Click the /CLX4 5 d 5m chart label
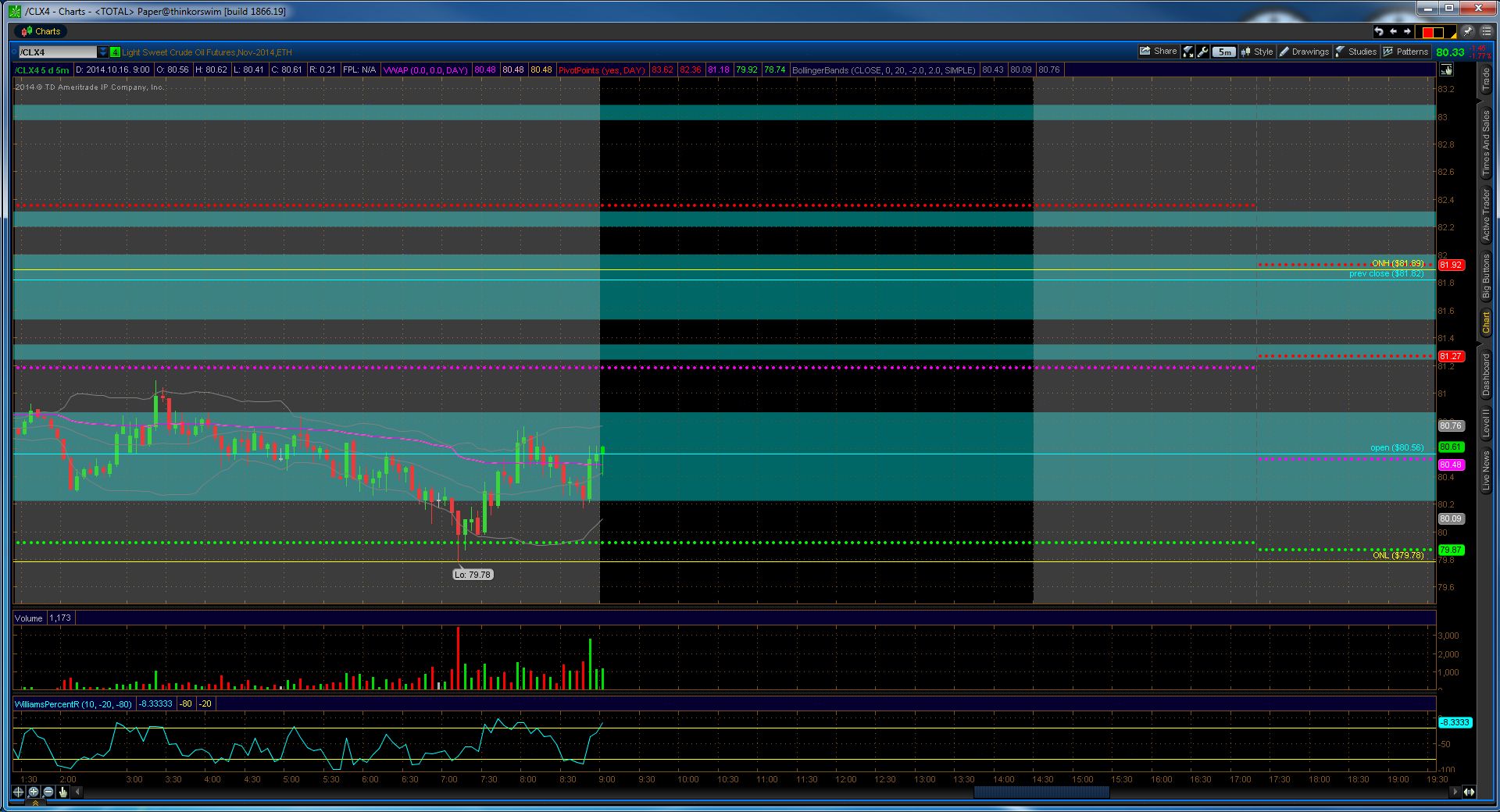Viewport: 1500px width, 812px height. click(x=42, y=70)
